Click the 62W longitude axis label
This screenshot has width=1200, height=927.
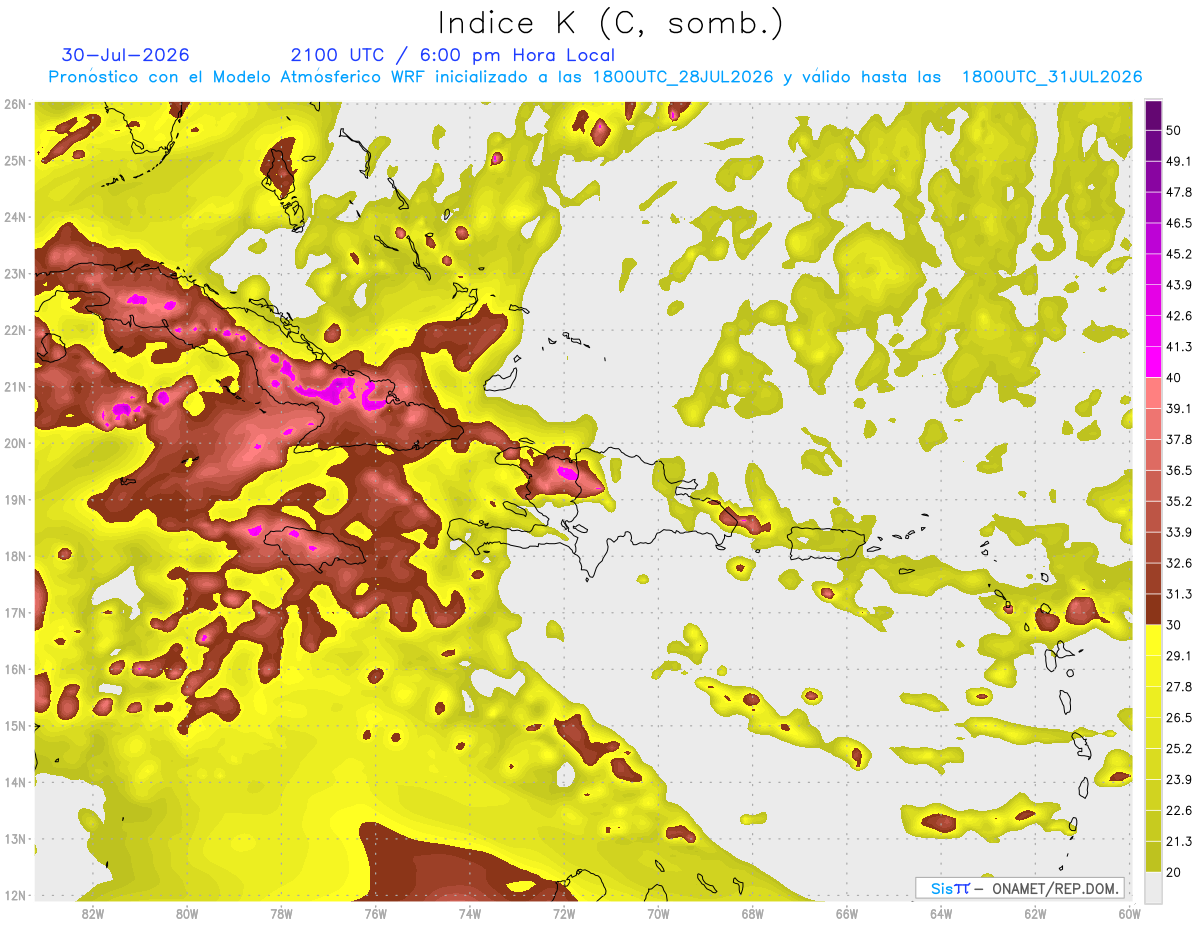pyautogui.click(x=1035, y=913)
